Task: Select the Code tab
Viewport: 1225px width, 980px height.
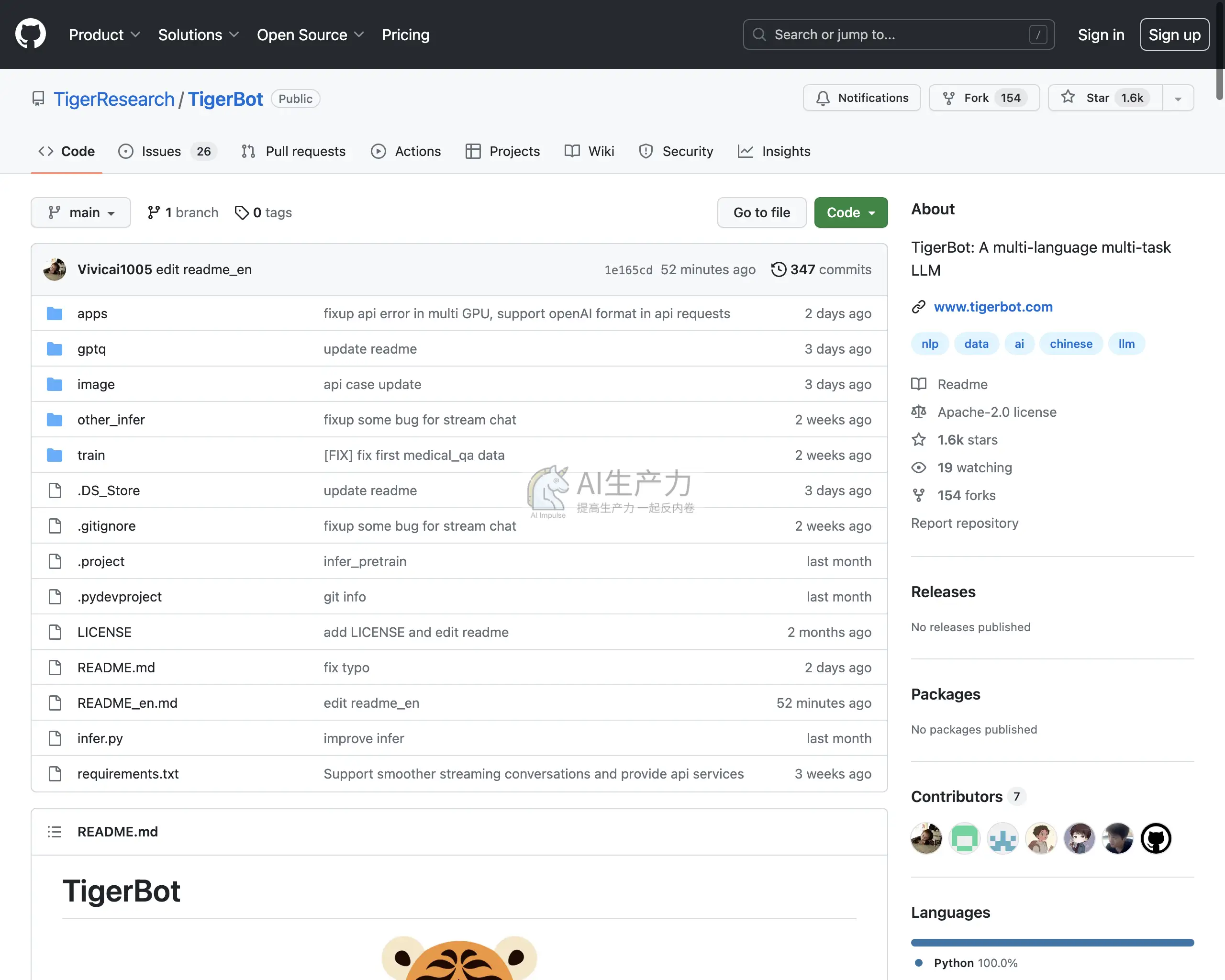Action: (67, 151)
